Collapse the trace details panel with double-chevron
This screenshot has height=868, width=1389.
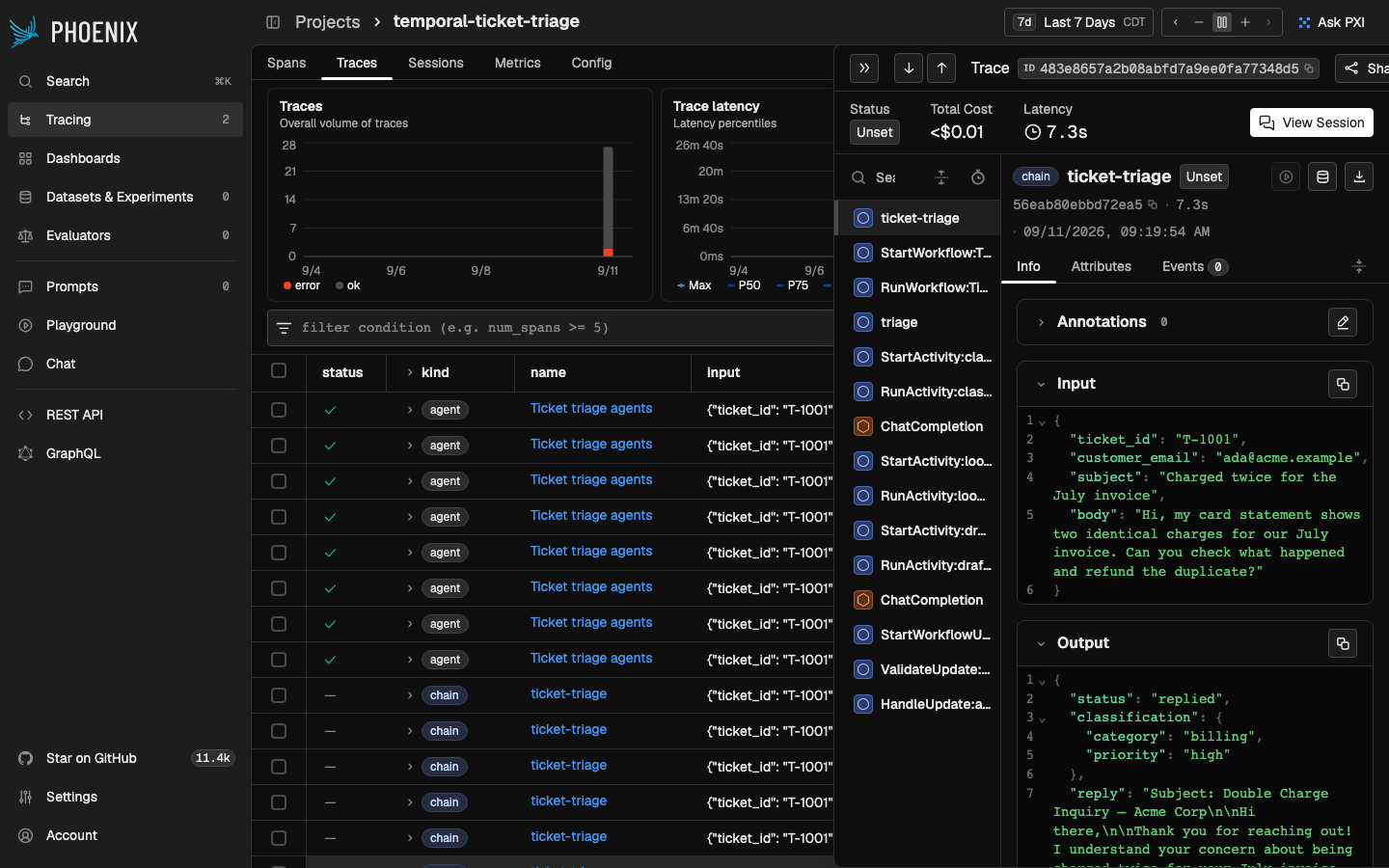(864, 68)
